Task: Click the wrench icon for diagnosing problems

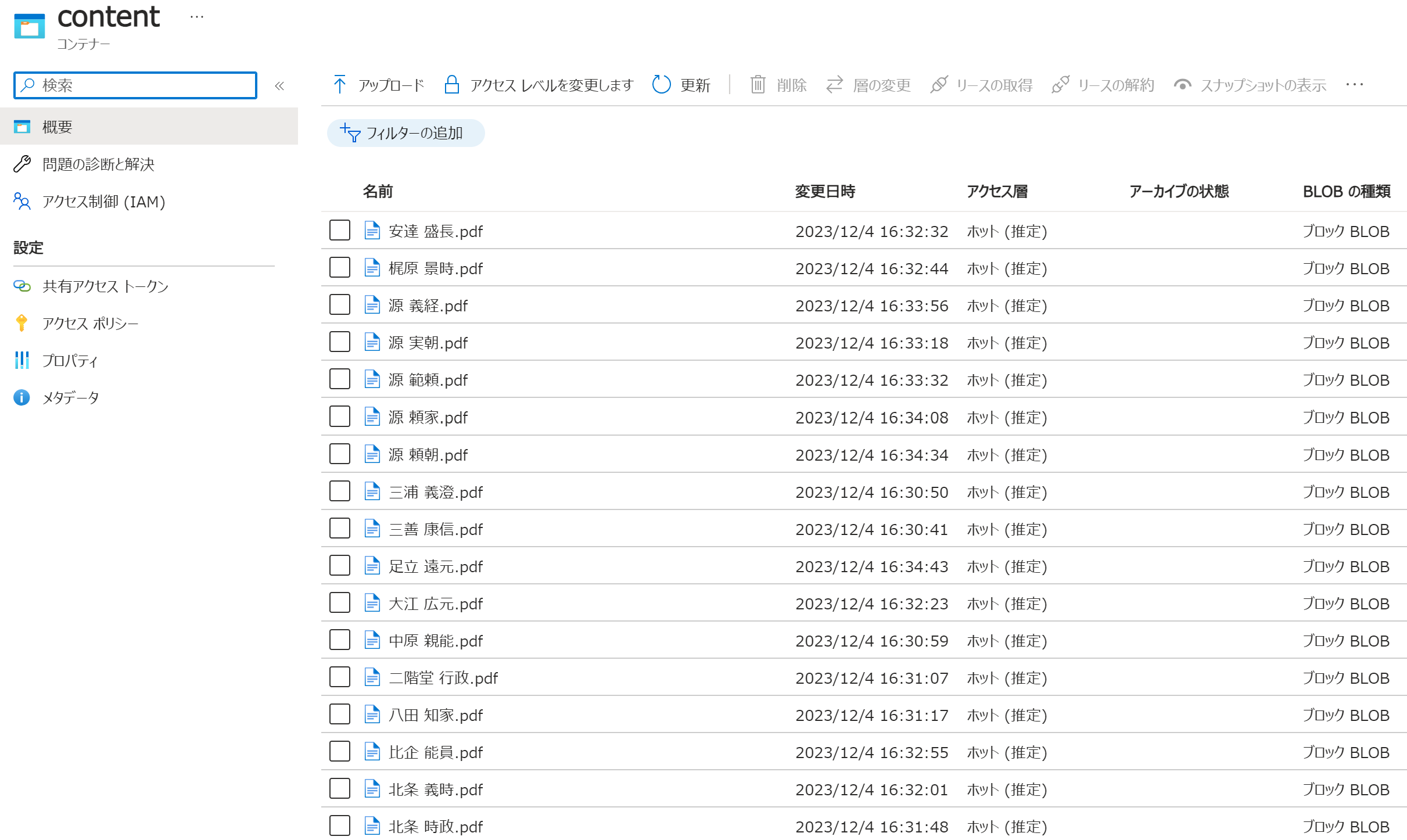Action: [x=21, y=164]
